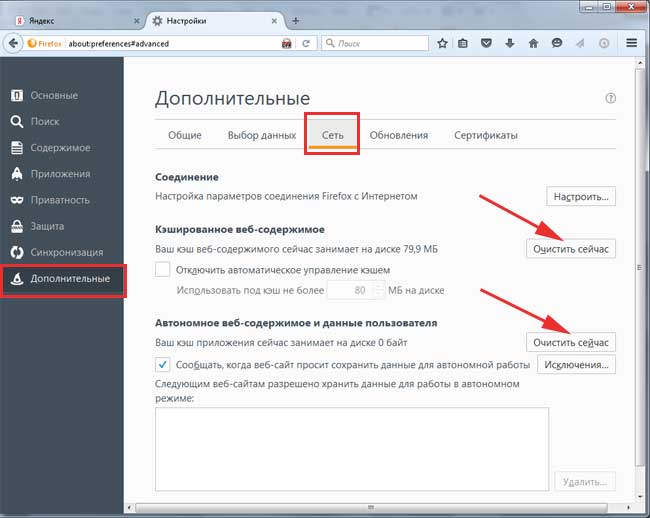Uncheck 'Сообщать, когда веб-сайт просит сохранить данные'
The image size is (650, 518).
[x=163, y=365]
